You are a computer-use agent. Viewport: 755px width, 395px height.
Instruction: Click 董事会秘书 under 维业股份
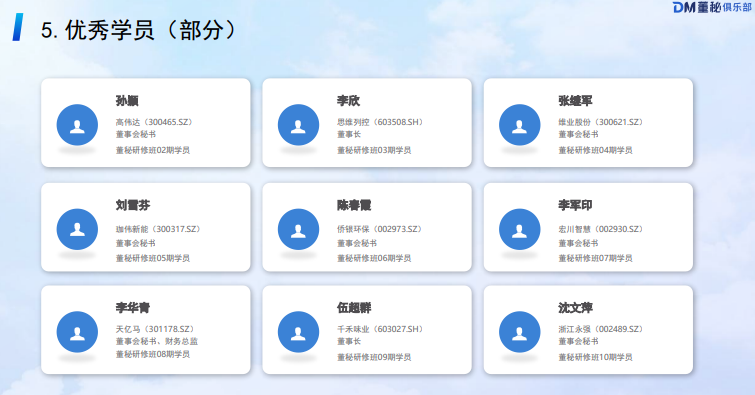pos(578,134)
